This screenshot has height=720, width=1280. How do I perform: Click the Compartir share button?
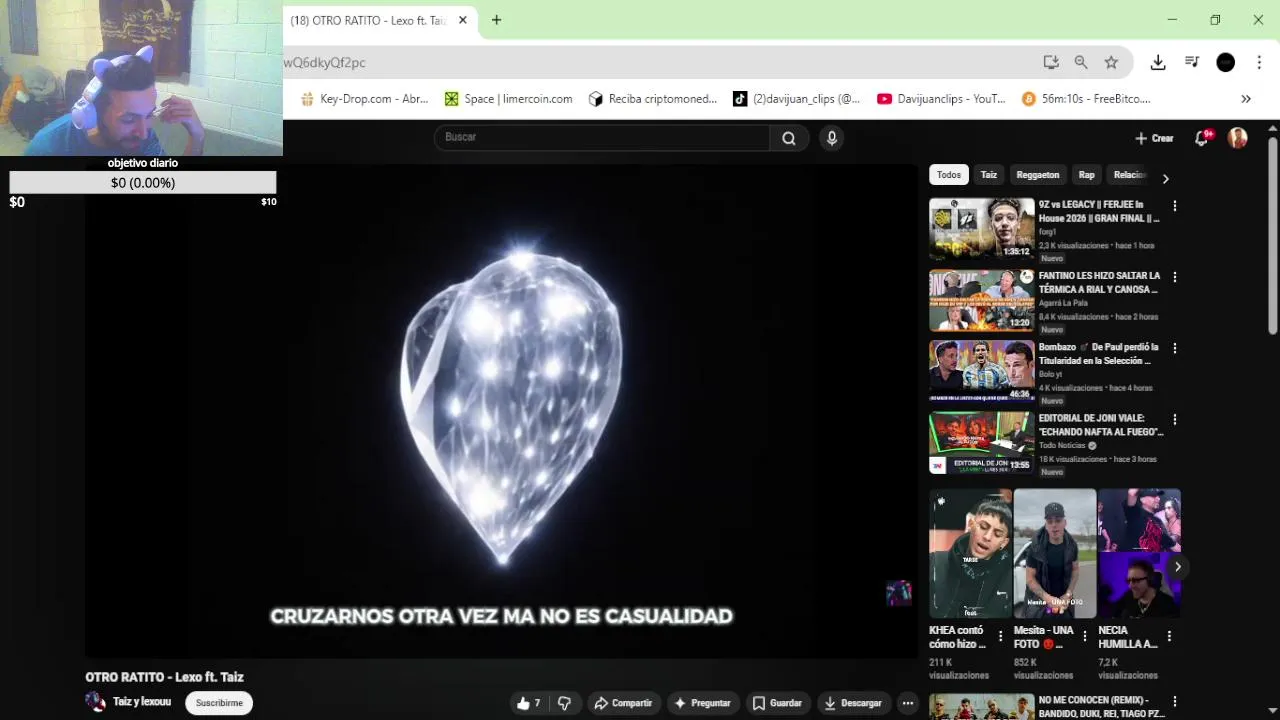click(623, 703)
